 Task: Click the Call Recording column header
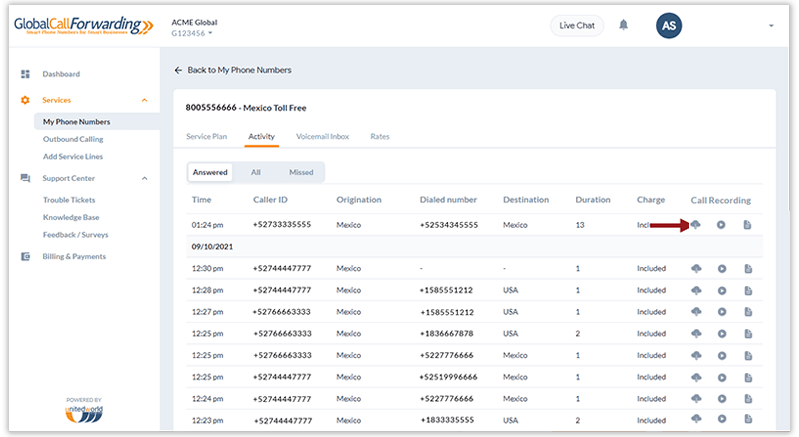tap(721, 200)
